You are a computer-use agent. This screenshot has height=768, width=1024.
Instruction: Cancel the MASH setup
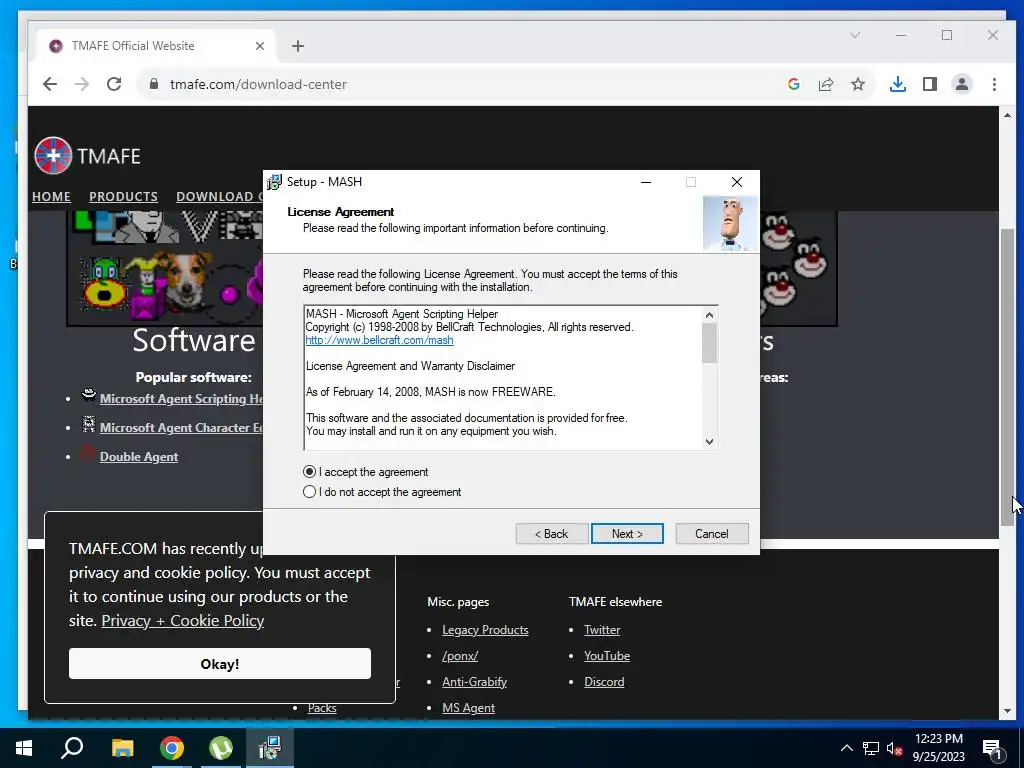pos(712,534)
